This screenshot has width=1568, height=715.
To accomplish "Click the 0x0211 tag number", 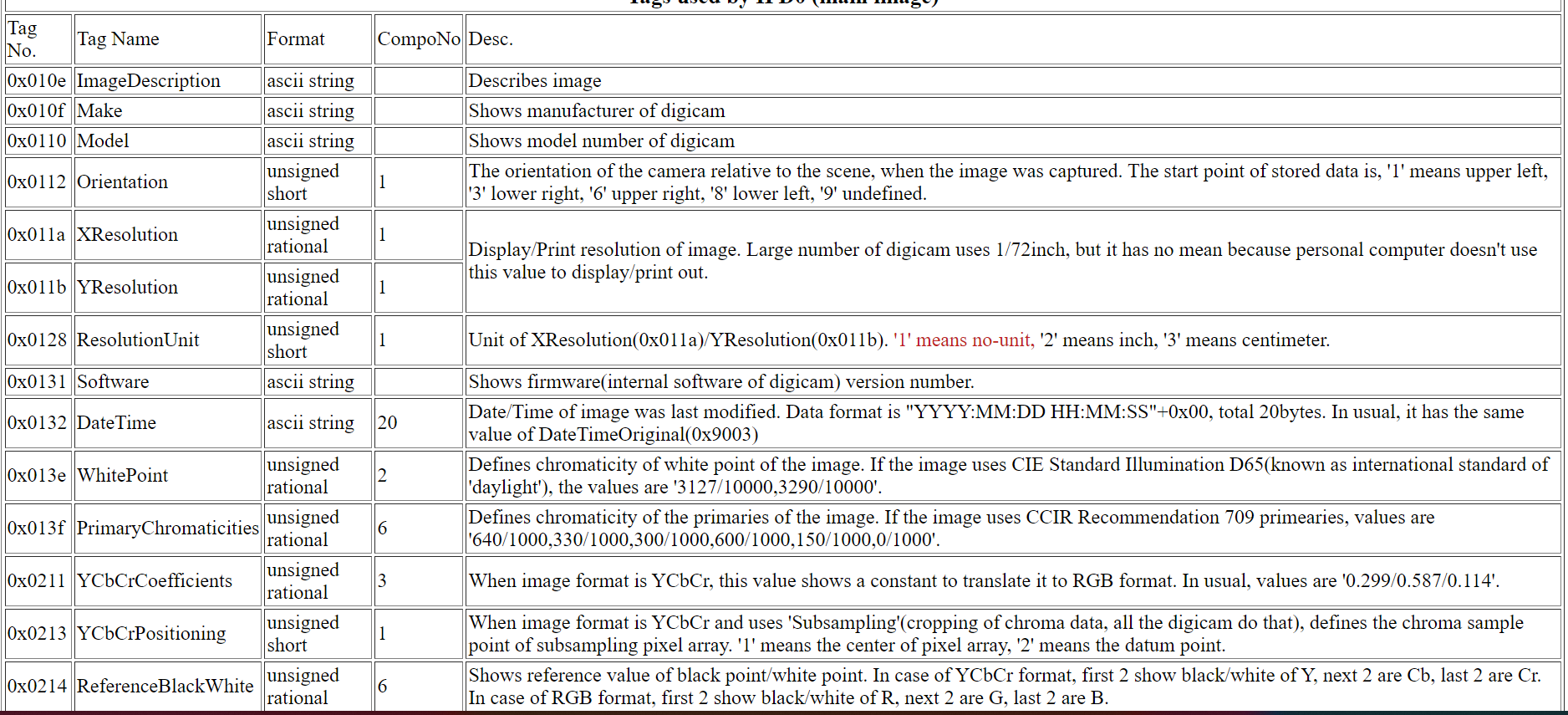I will point(37,581).
